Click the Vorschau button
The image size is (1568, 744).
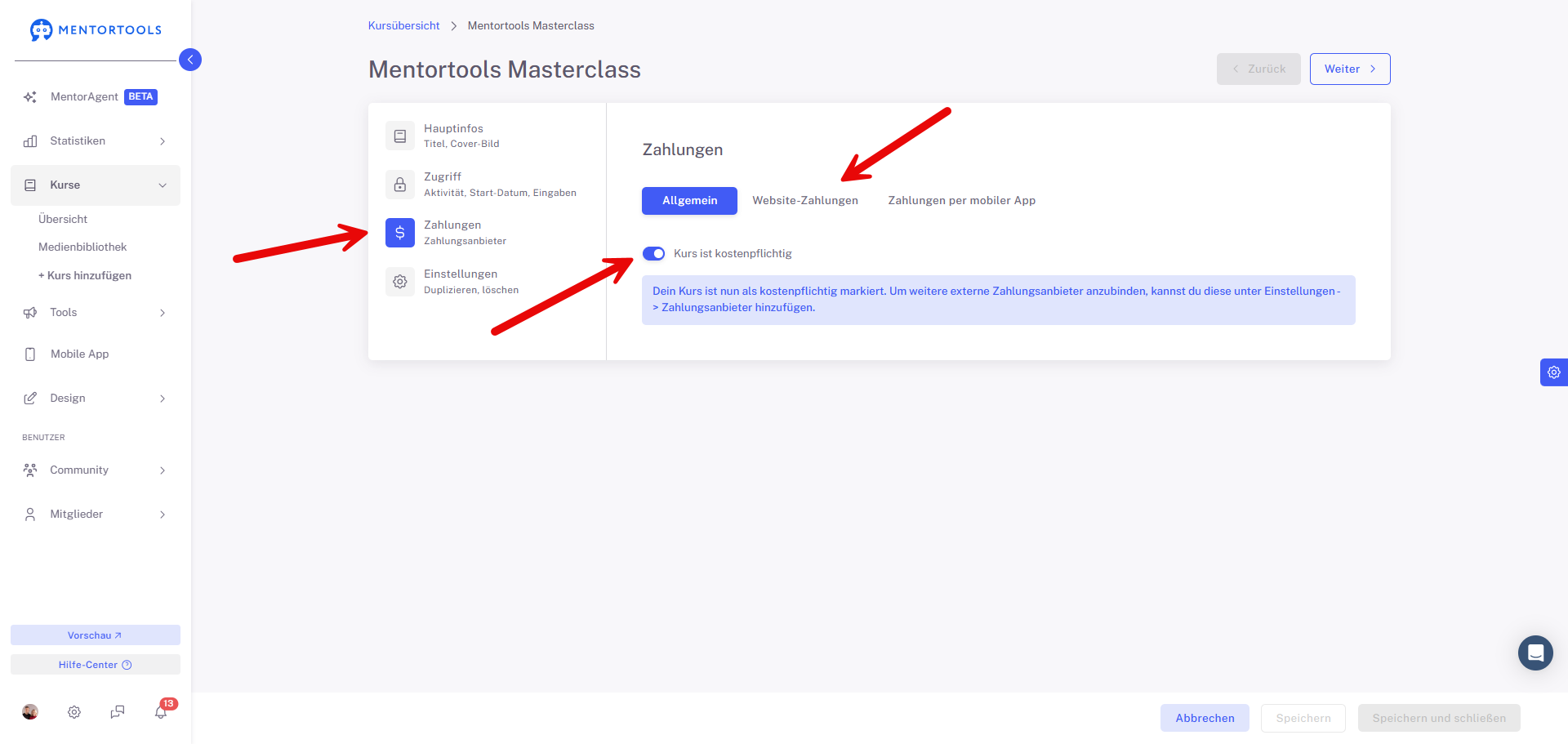point(96,635)
